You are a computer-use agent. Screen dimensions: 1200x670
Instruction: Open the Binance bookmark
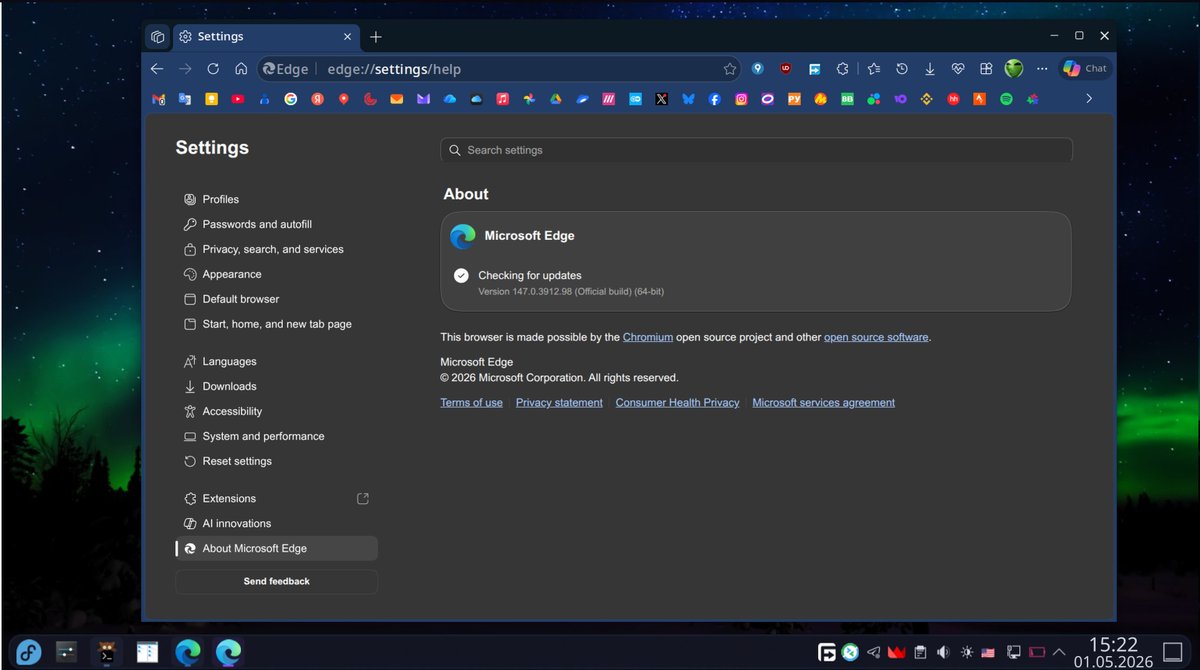coord(926,99)
